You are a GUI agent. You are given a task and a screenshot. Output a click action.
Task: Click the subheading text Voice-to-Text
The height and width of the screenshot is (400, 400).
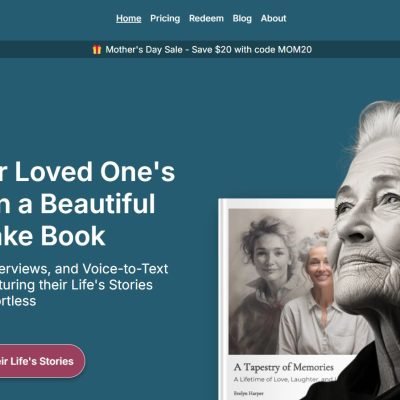click(x=125, y=269)
